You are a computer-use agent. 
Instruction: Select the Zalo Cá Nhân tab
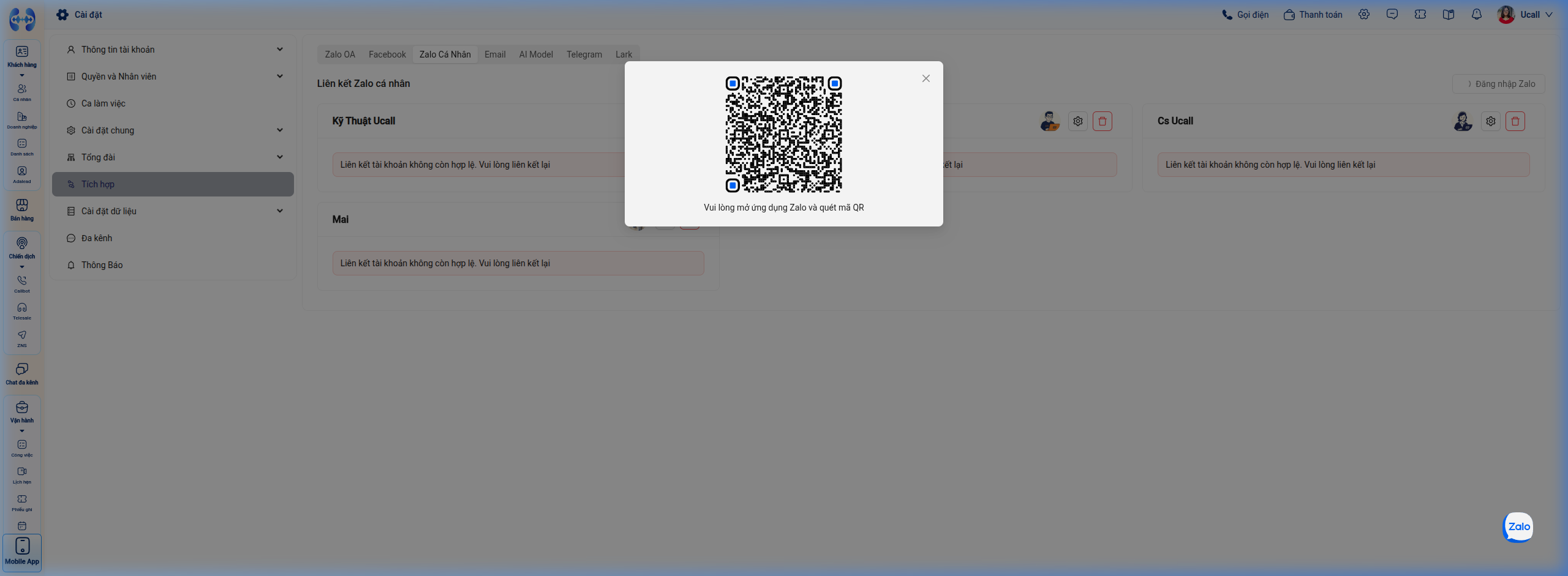(445, 54)
